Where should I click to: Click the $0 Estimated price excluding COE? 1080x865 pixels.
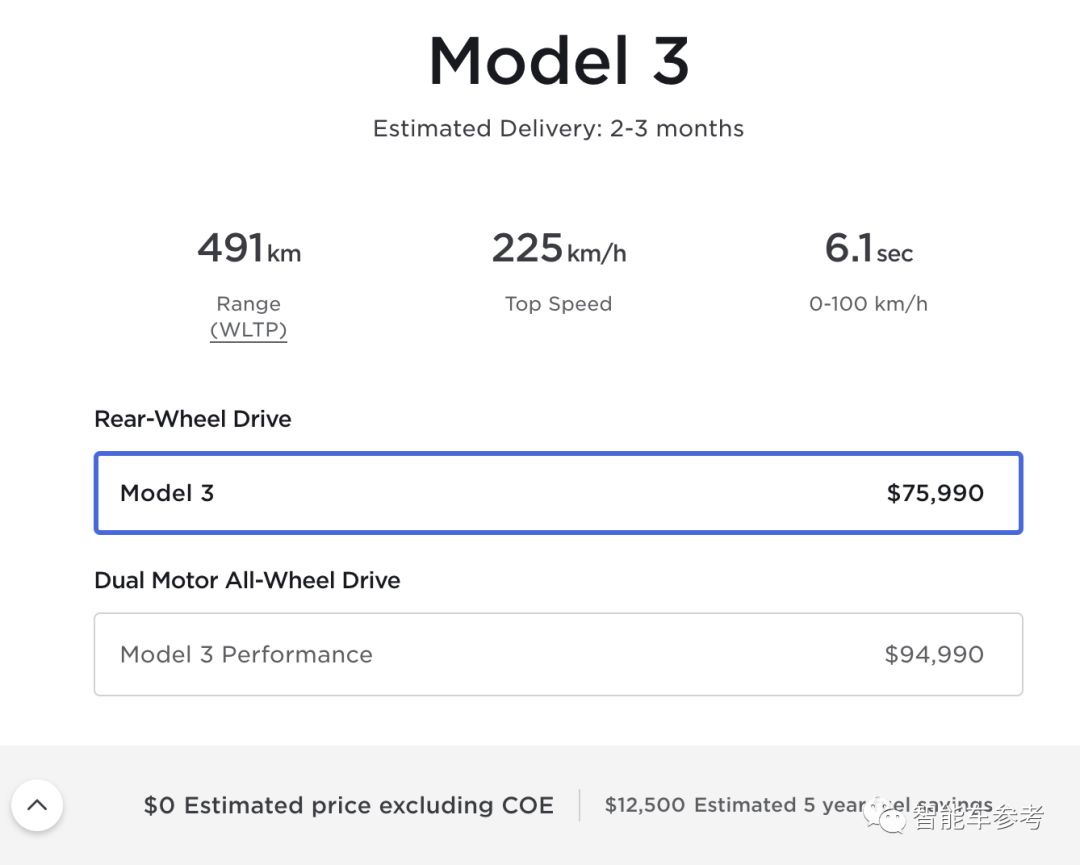click(x=348, y=806)
